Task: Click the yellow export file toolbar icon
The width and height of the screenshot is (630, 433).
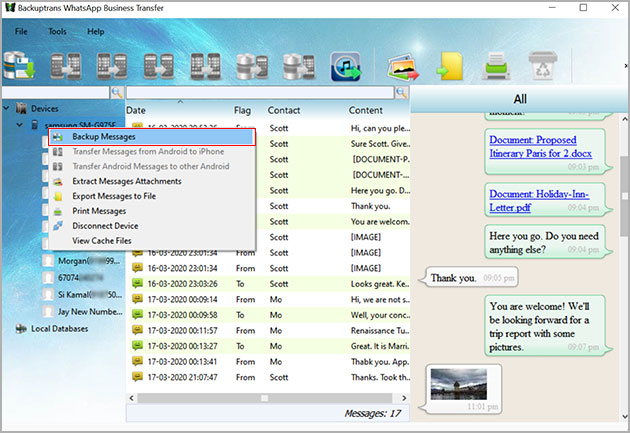Action: click(447, 67)
